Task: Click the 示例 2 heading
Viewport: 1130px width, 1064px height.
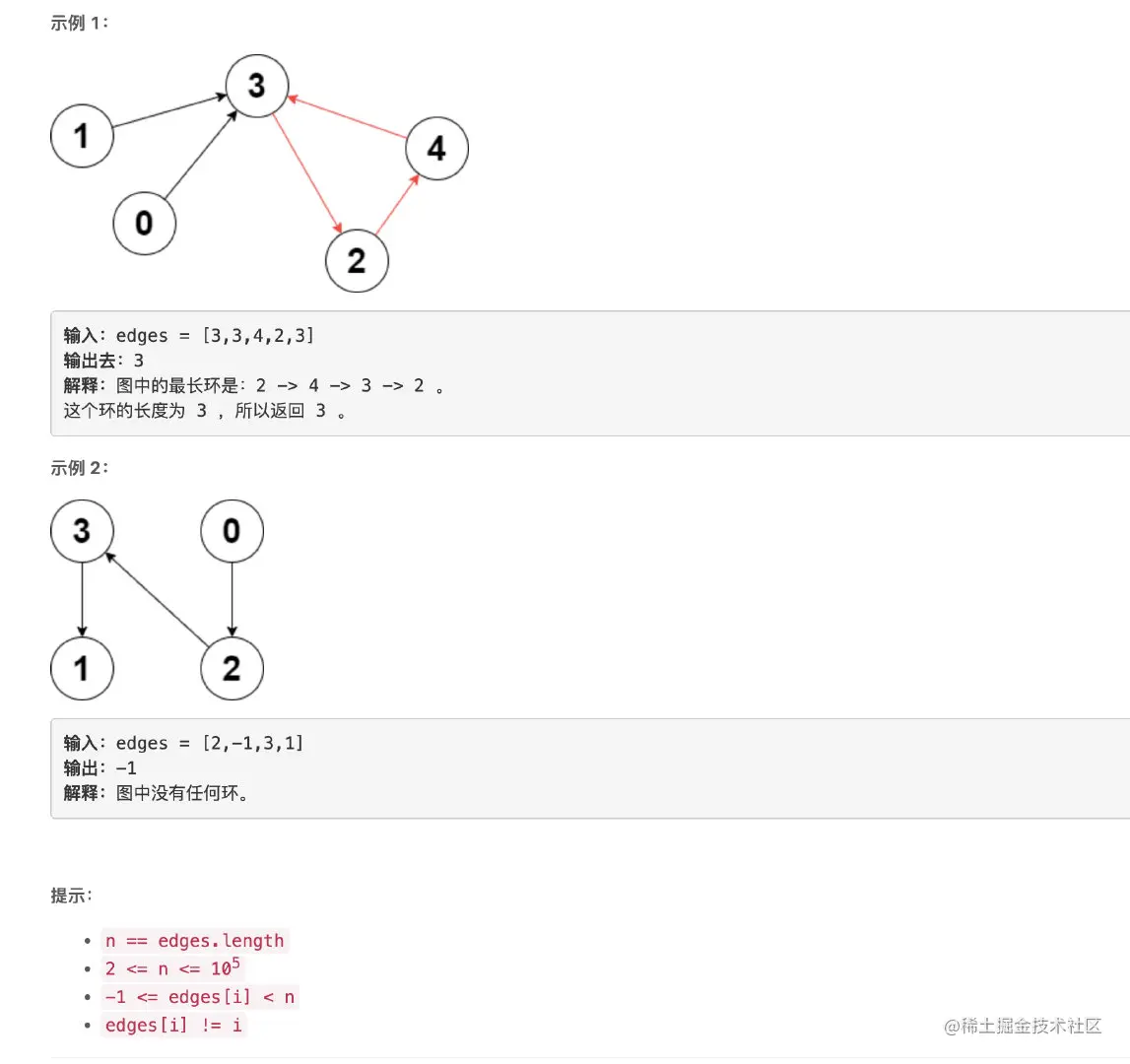Action: point(79,468)
